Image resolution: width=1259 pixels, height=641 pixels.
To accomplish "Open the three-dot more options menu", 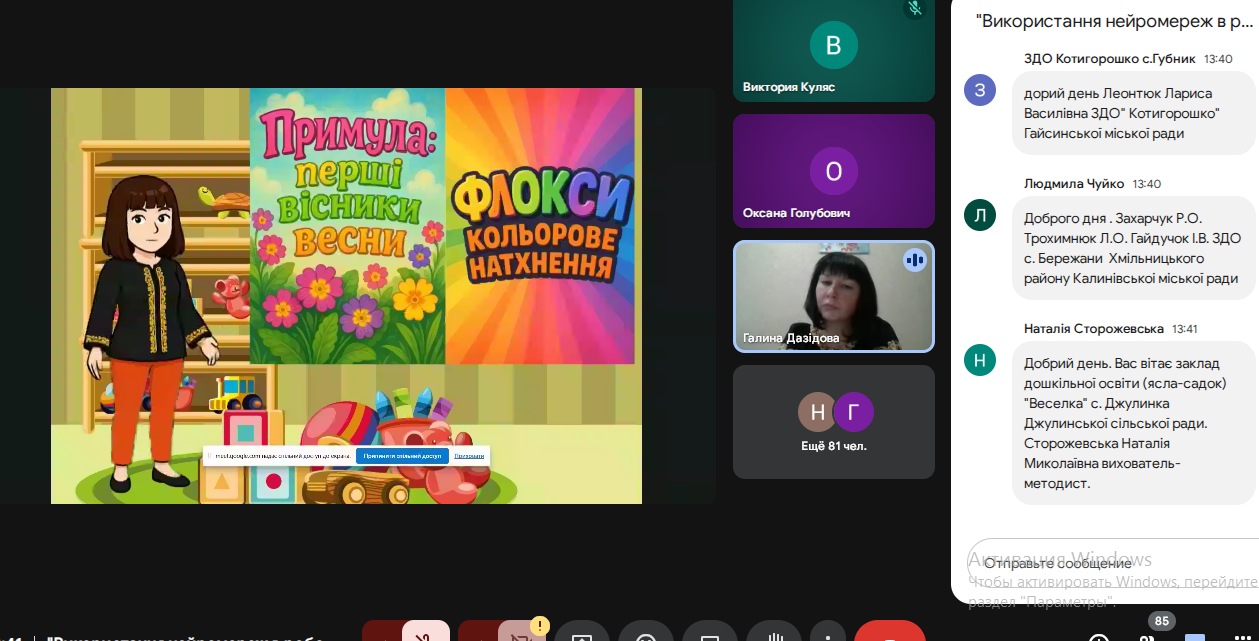I will click(828, 634).
